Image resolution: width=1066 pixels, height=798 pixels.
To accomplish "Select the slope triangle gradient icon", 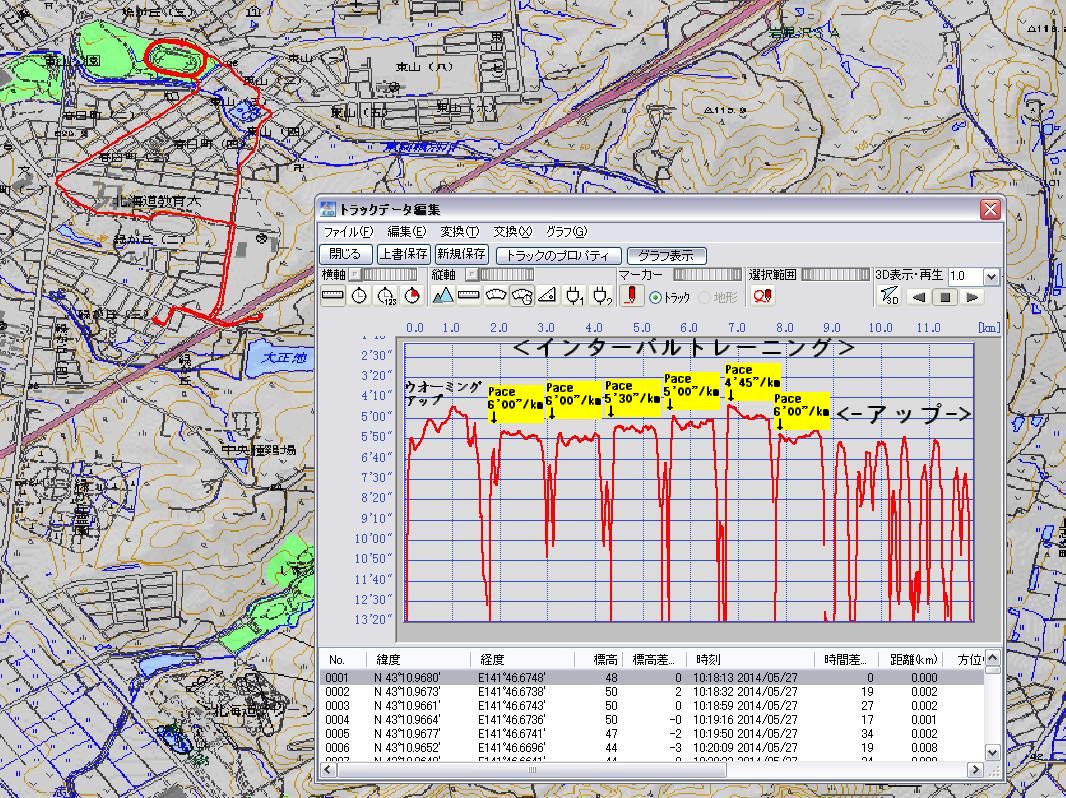I will [549, 296].
